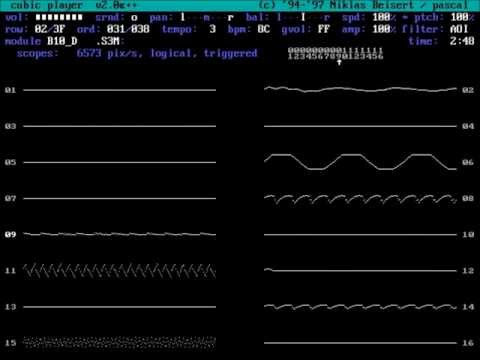Click the gvol value FF
This screenshot has height=360, width=480.
click(323, 29)
